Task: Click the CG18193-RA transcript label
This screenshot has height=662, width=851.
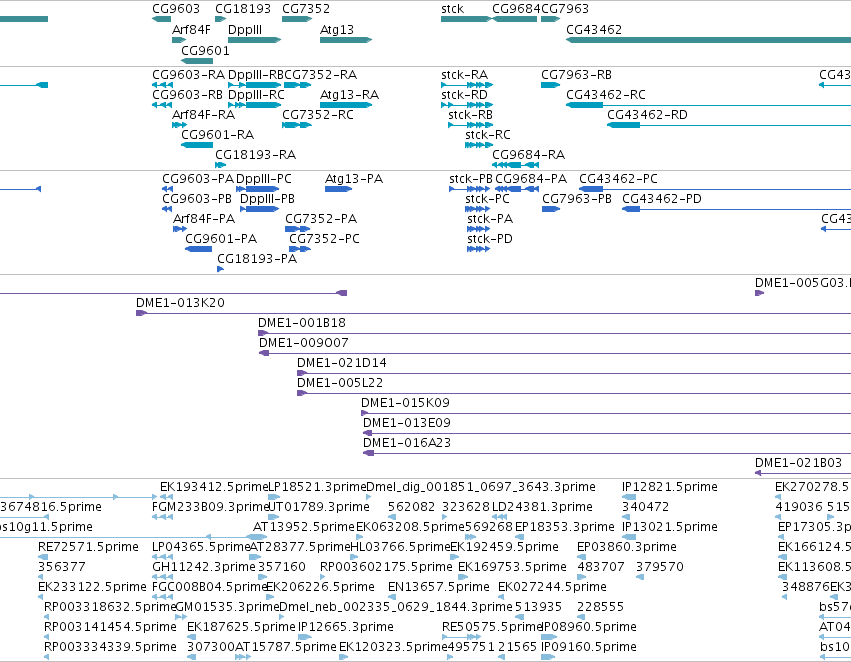Action: 255,155
